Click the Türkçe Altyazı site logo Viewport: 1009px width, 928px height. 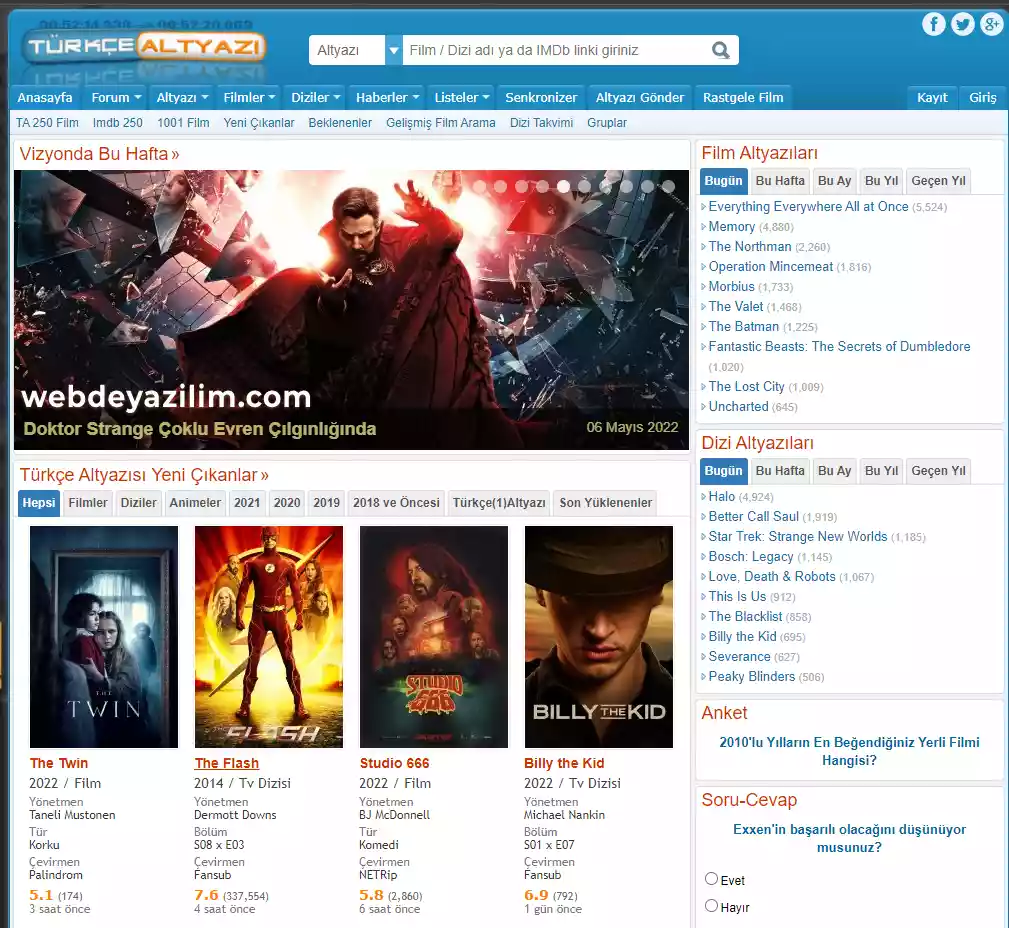pos(144,46)
